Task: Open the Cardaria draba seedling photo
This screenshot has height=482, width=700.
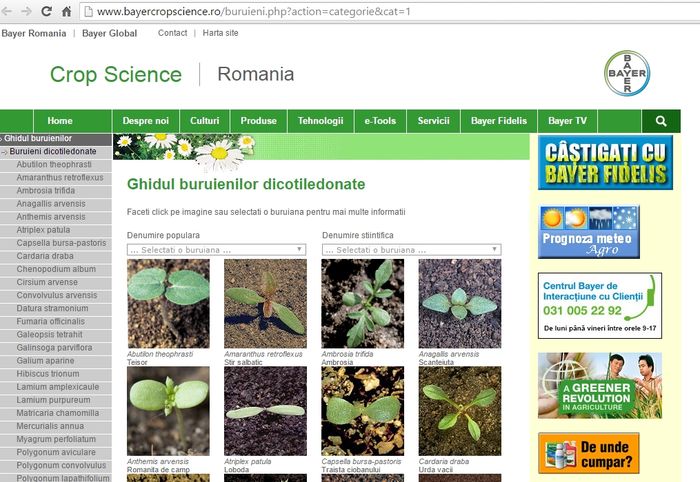Action: pyautogui.click(x=460, y=411)
